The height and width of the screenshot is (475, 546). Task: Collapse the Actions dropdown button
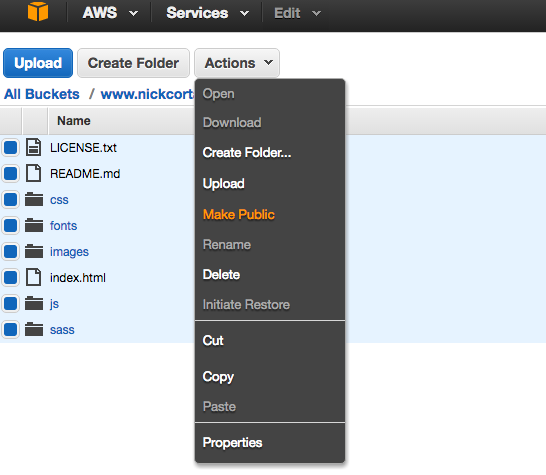click(x=237, y=63)
